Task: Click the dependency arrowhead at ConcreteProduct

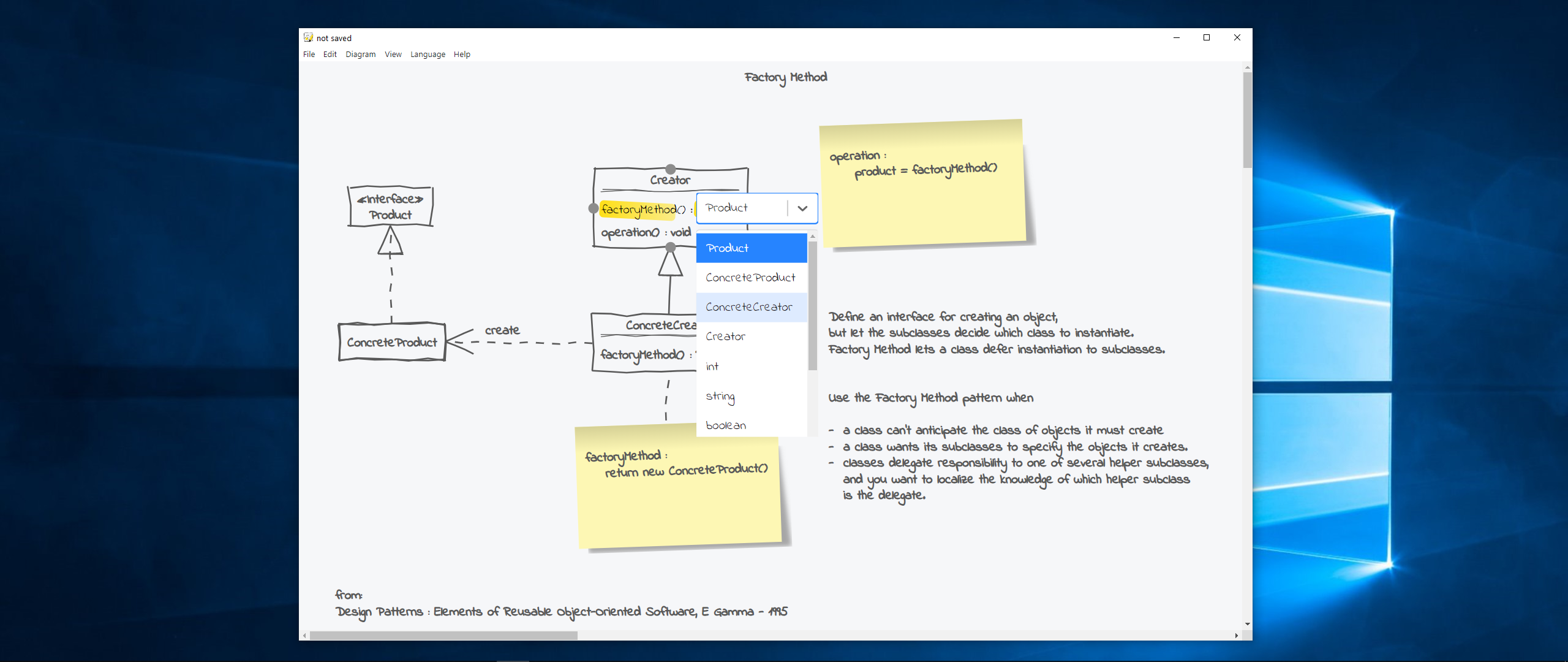Action: (458, 341)
